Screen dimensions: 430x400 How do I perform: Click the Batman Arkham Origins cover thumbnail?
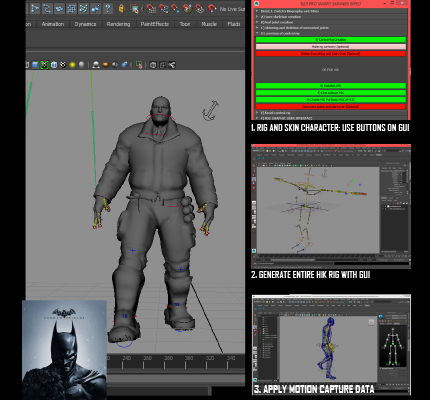(65, 350)
